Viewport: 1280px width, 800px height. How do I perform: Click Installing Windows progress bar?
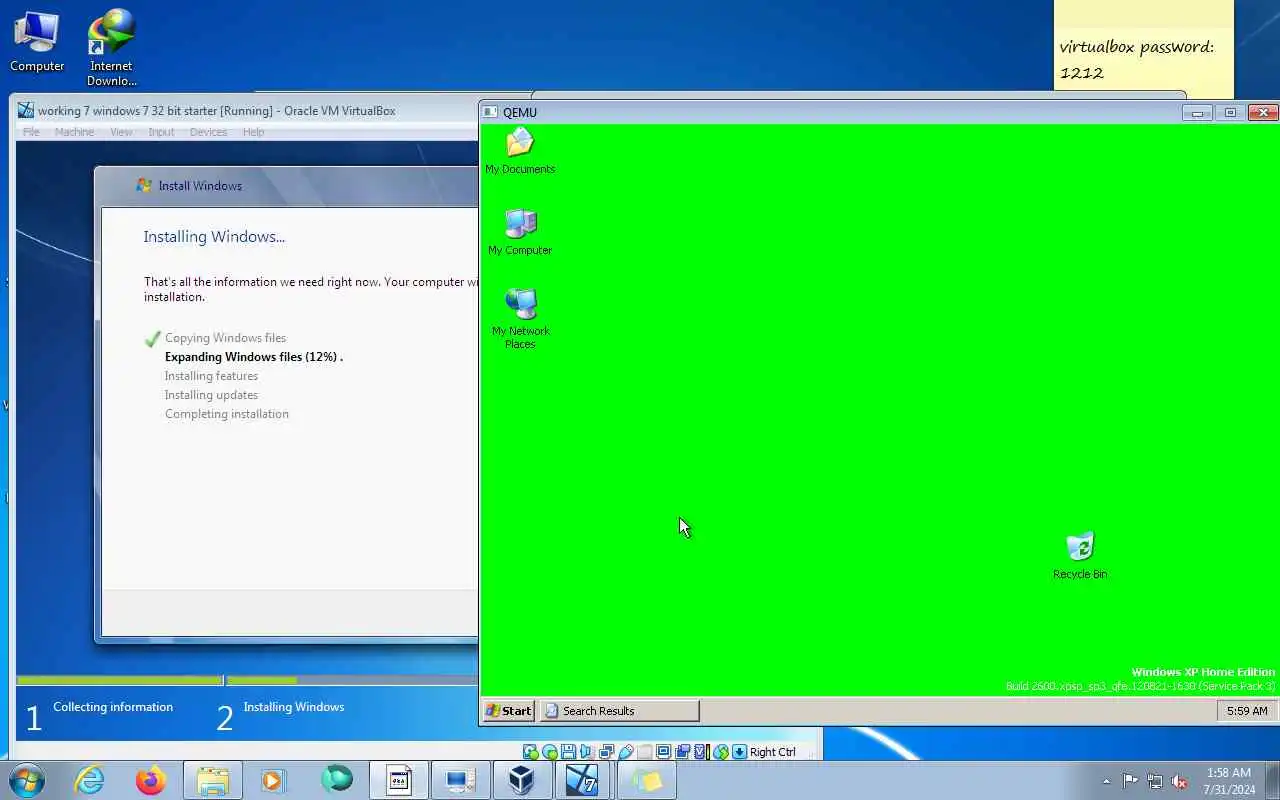pyautogui.click(x=352, y=681)
